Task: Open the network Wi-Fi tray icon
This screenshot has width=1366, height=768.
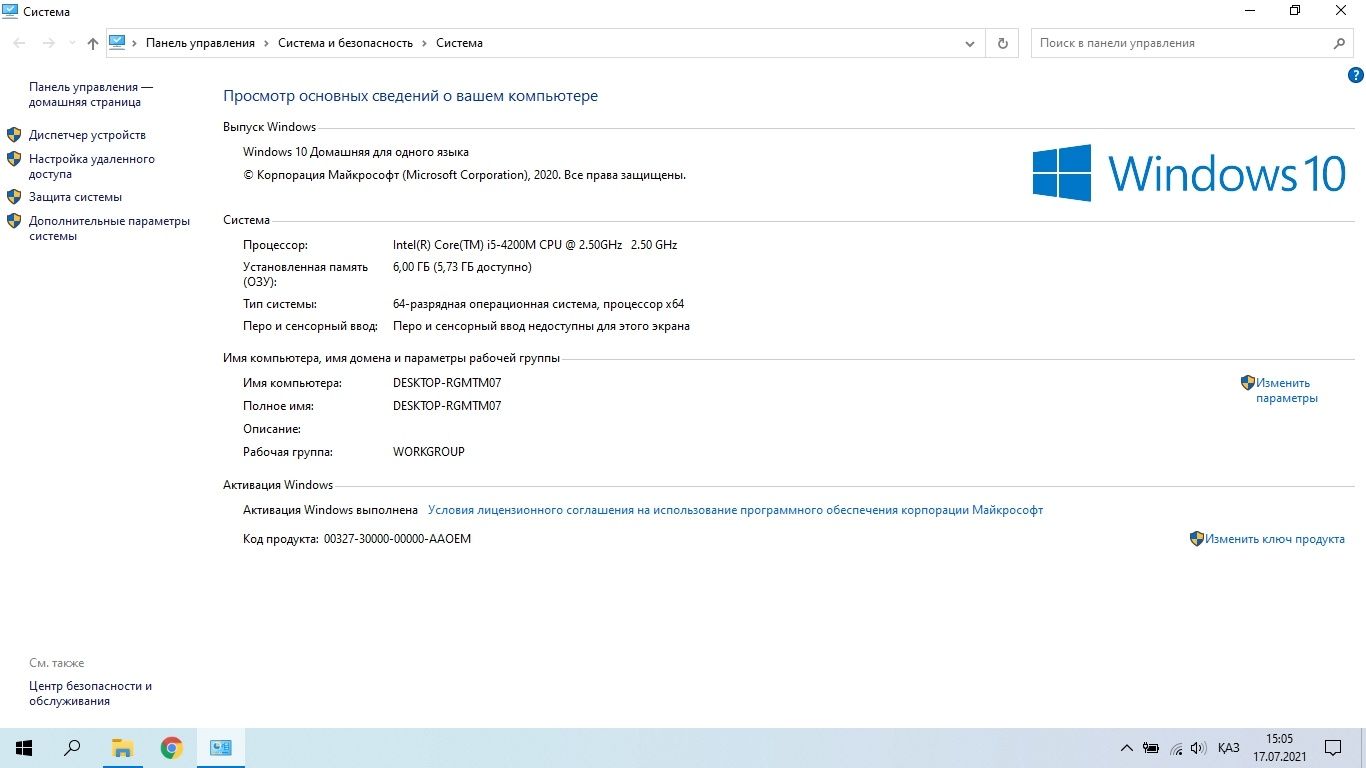Action: click(1176, 748)
